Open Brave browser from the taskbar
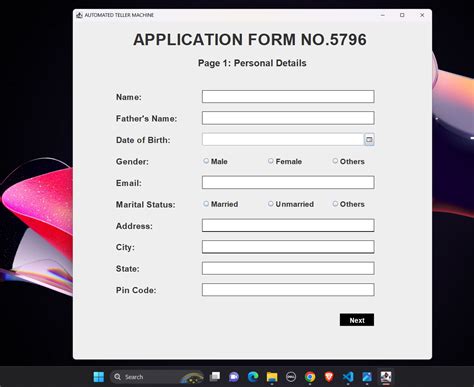Viewport: 474px width, 387px height. click(x=329, y=377)
